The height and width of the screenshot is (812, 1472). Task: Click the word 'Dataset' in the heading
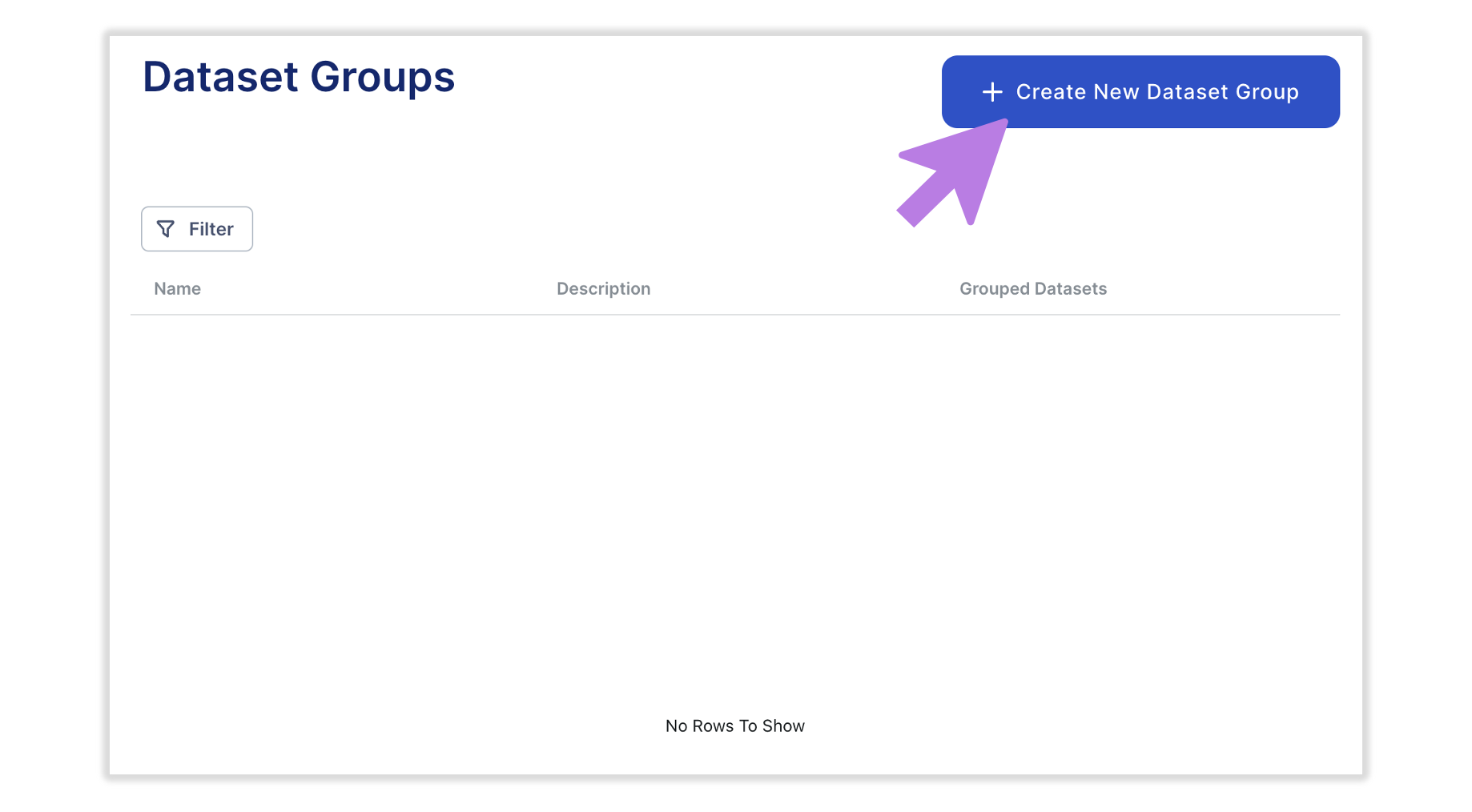[221, 77]
